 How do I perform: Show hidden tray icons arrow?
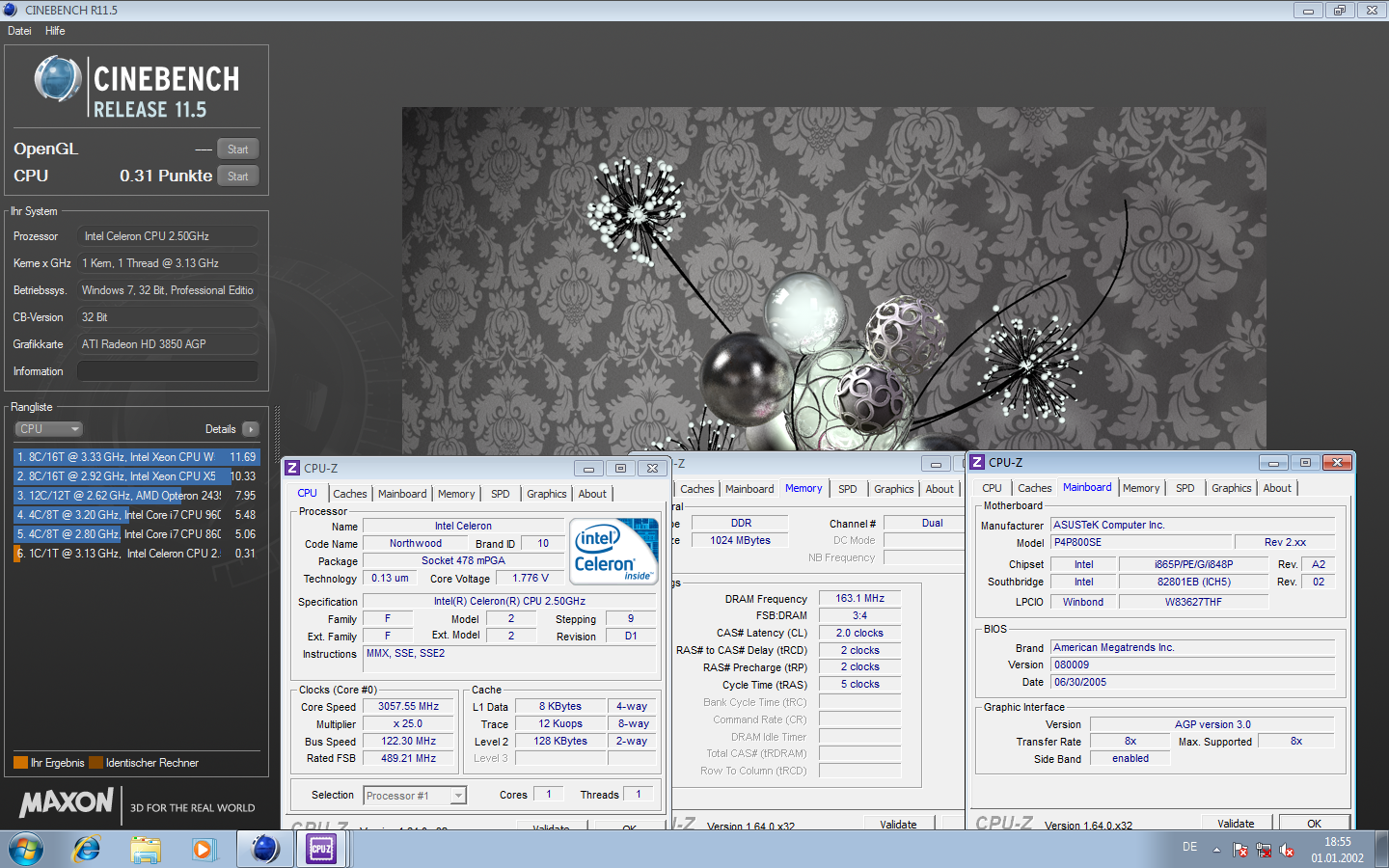(x=1216, y=850)
